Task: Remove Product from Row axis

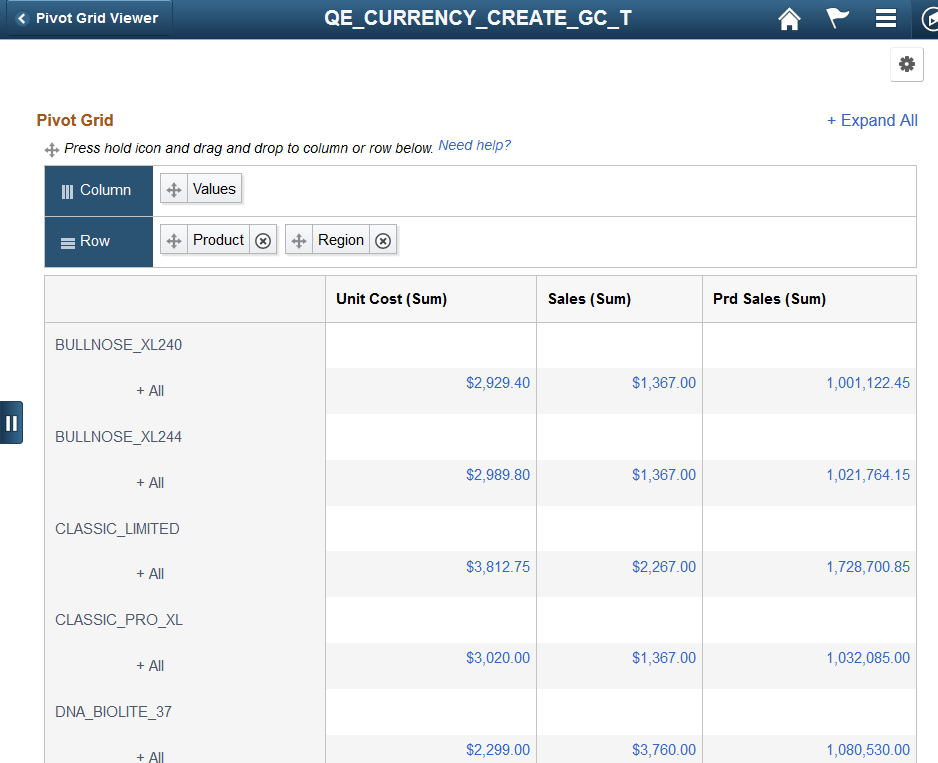Action: pos(263,241)
